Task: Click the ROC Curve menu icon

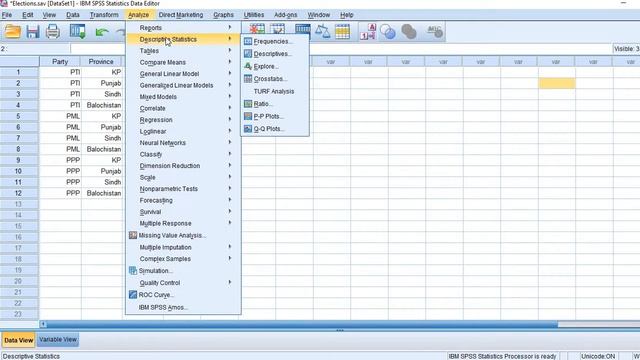Action: coord(133,295)
